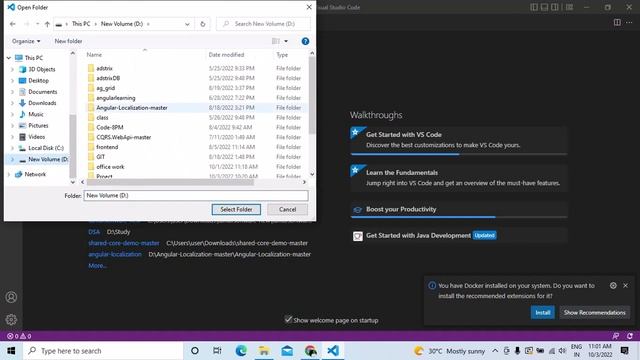Open shared-core-demo-master recent link

124,243
